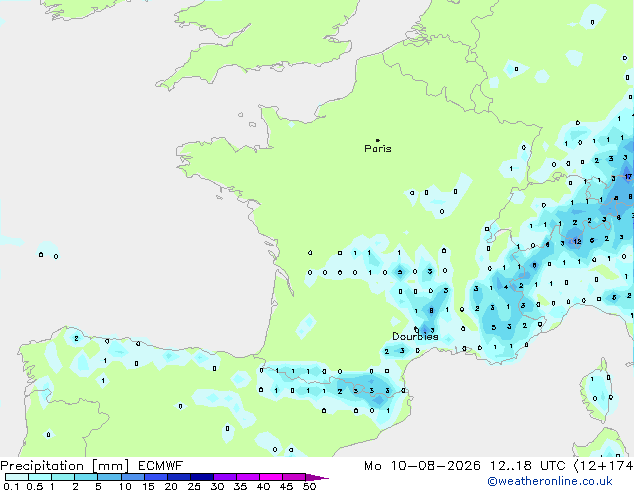Click the 17 mm precipitation value
Viewport: 634px width, 490px height.
[x=628, y=177]
